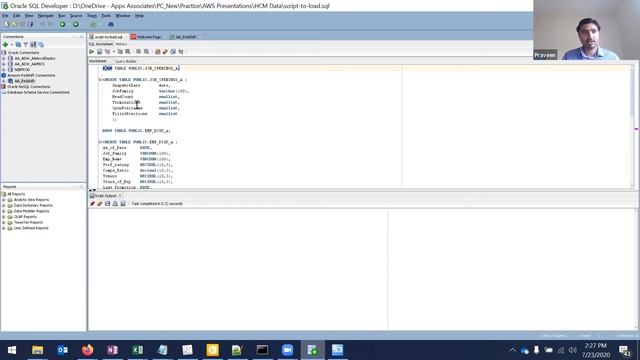This screenshot has height=360, width=640.
Task: Close the Script Output tab
Action: click(x=120, y=196)
